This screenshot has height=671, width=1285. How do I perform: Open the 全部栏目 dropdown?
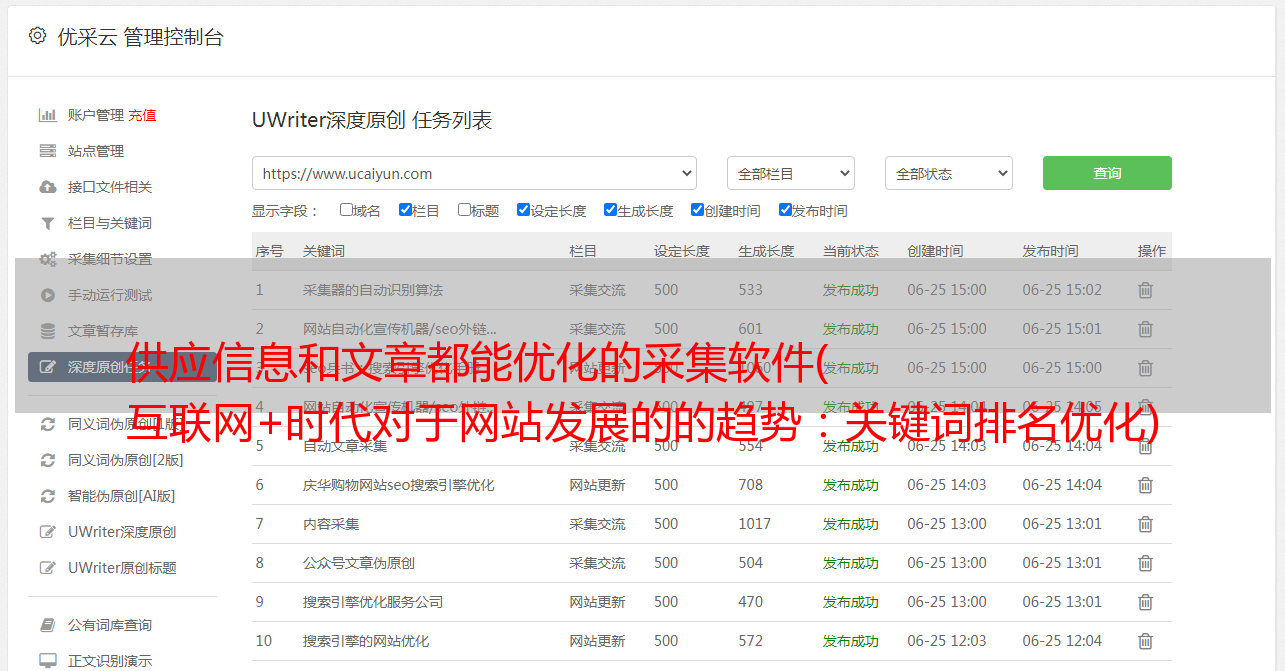pos(791,173)
